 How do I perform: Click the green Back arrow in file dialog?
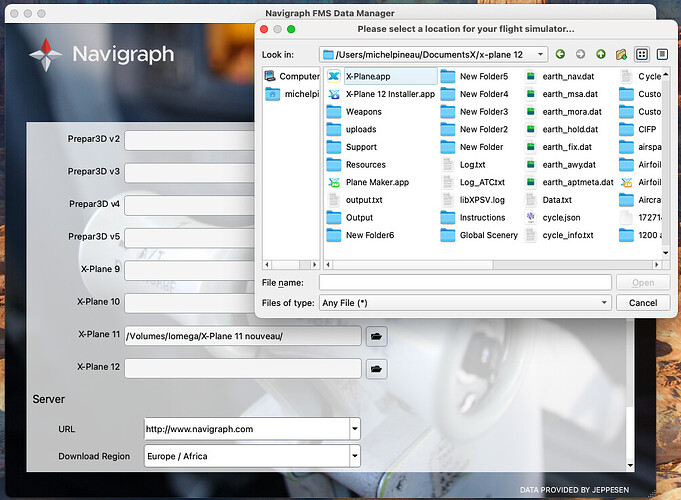pos(560,54)
